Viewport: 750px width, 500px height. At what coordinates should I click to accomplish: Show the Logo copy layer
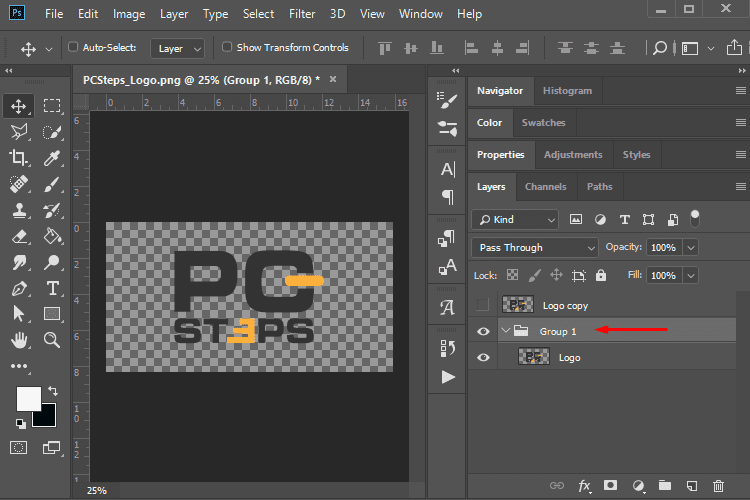[x=482, y=305]
